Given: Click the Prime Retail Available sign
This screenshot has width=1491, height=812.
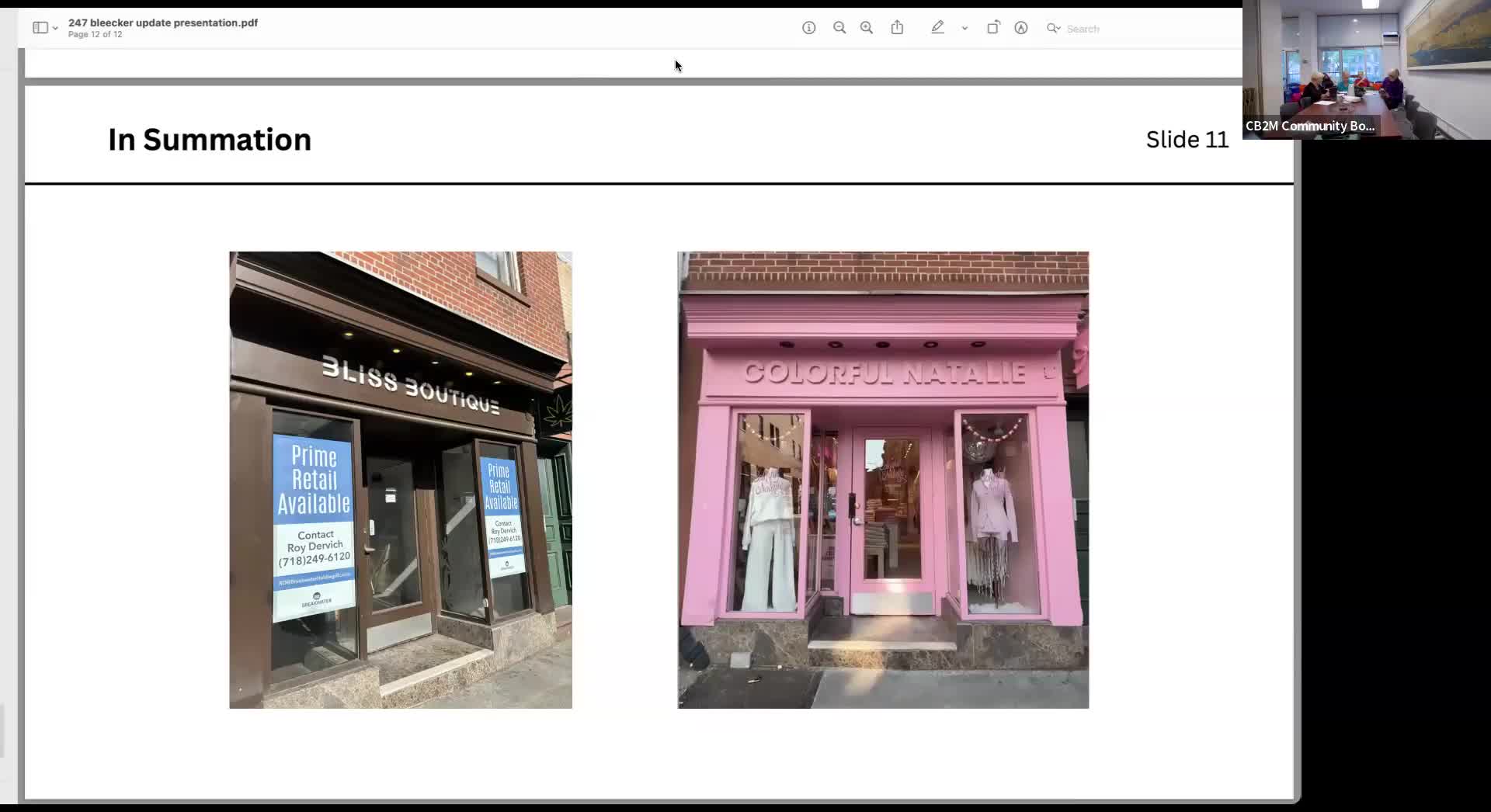Looking at the screenshot, I should coord(314,481).
